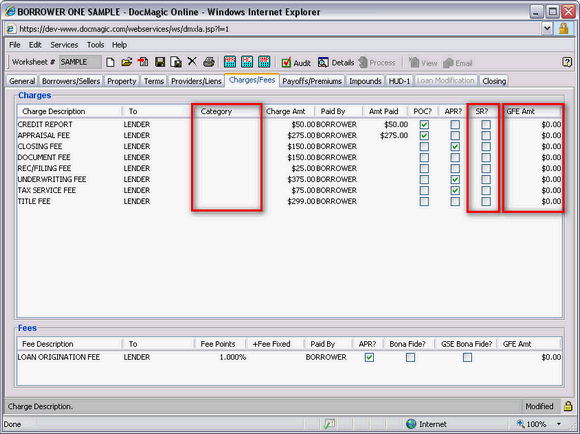Image resolution: width=580 pixels, height=434 pixels.
Task: Open the browser zoom level dropdown arrow
Action: tap(559, 424)
